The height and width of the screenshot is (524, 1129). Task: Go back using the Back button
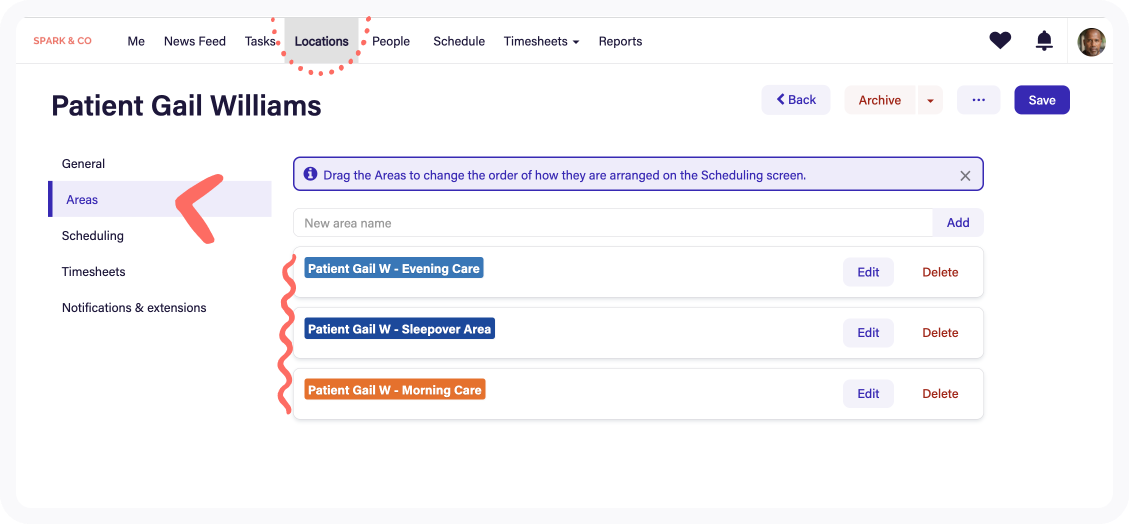pyautogui.click(x=796, y=100)
